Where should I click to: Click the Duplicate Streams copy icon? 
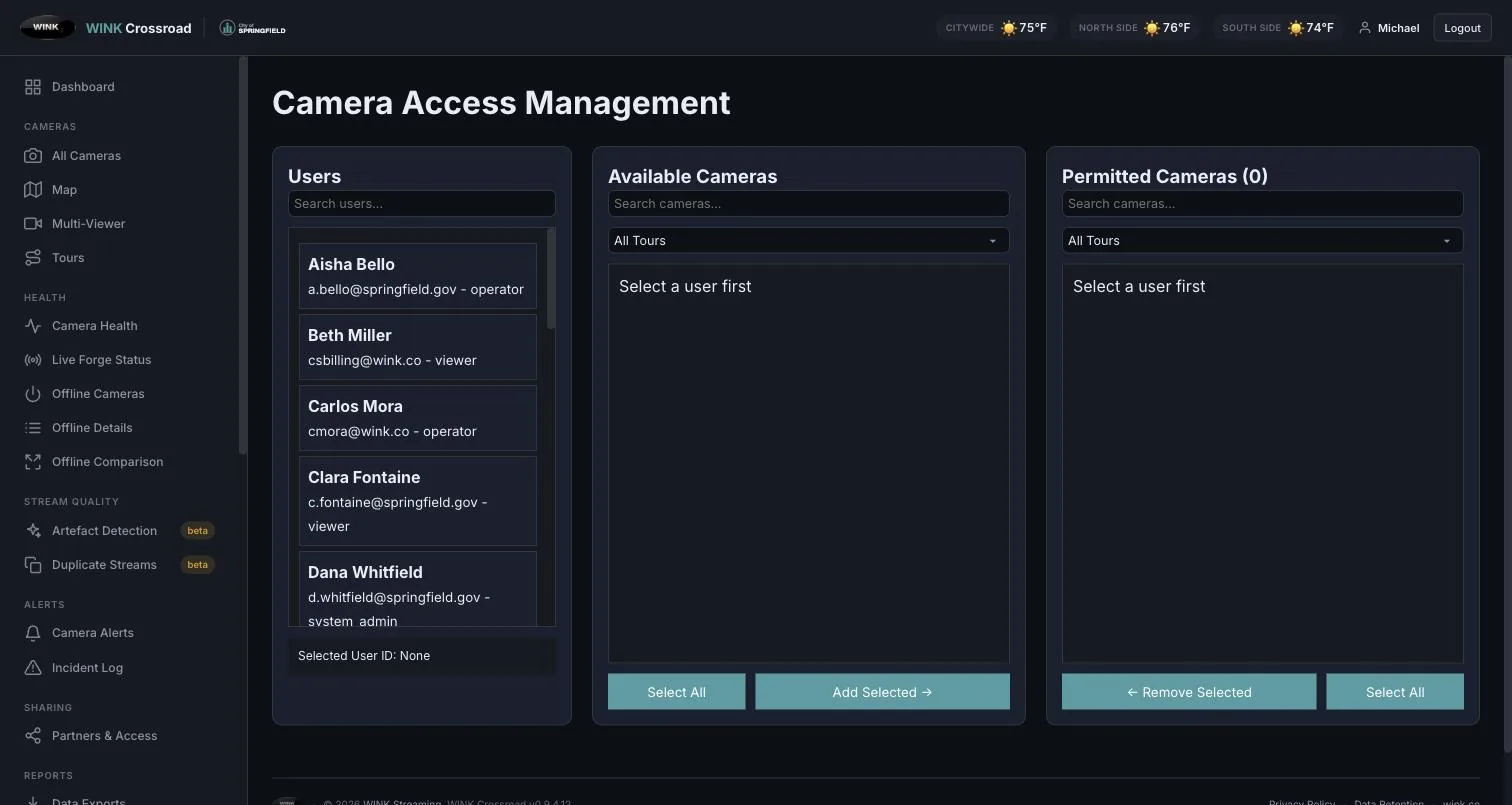33,565
